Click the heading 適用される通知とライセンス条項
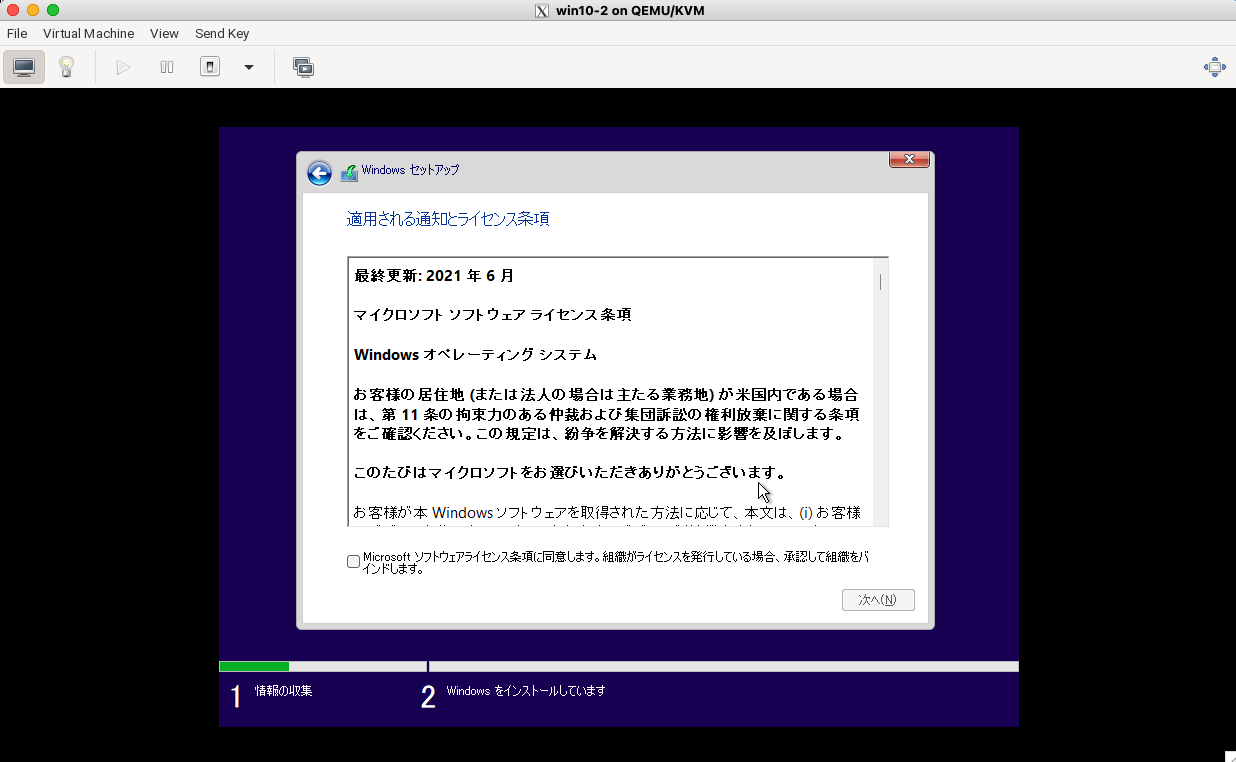The image size is (1236, 762). [x=448, y=219]
